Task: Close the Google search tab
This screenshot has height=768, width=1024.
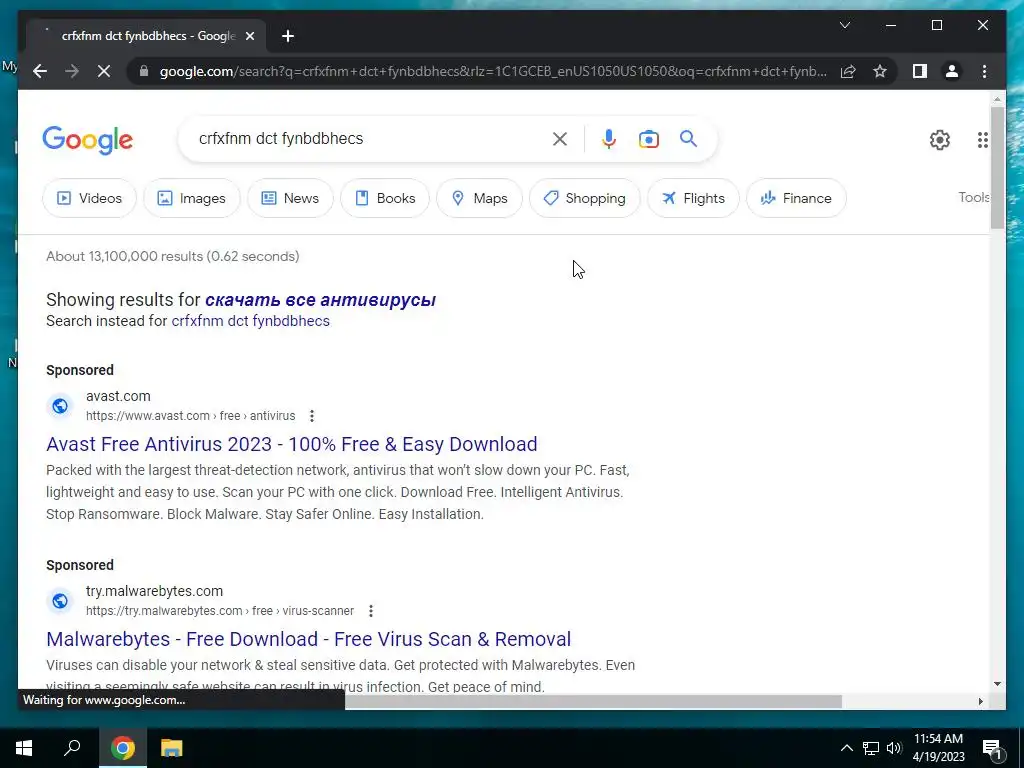Action: click(x=249, y=36)
